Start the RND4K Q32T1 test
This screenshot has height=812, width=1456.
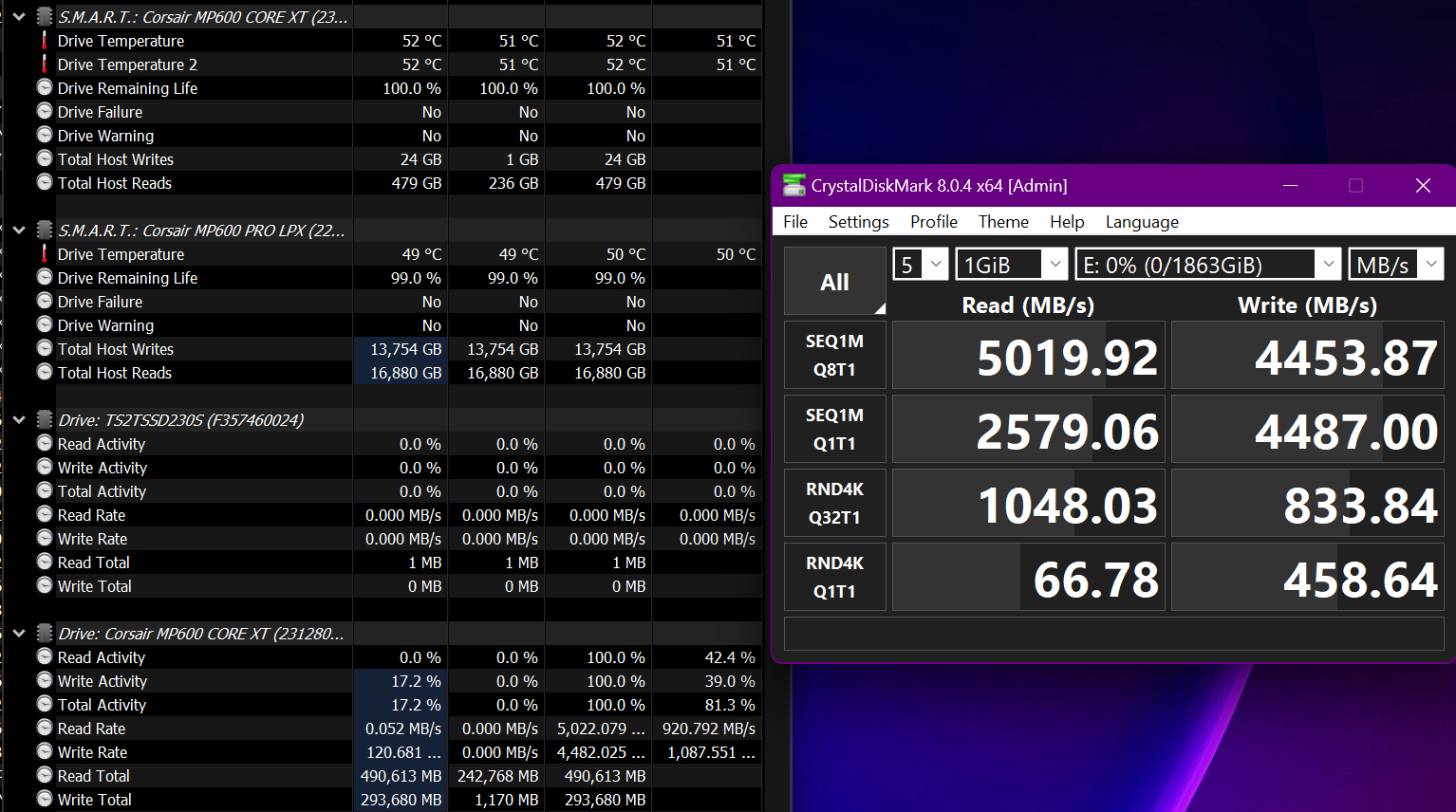coord(835,503)
